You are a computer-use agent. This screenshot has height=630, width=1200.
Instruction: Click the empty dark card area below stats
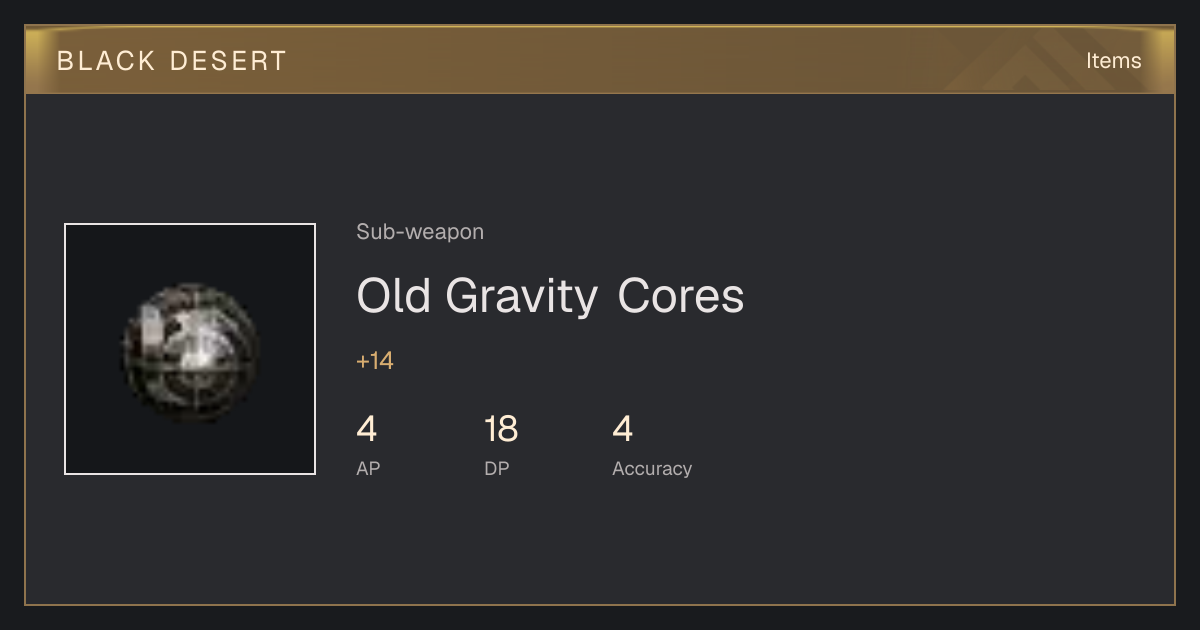tap(600, 545)
